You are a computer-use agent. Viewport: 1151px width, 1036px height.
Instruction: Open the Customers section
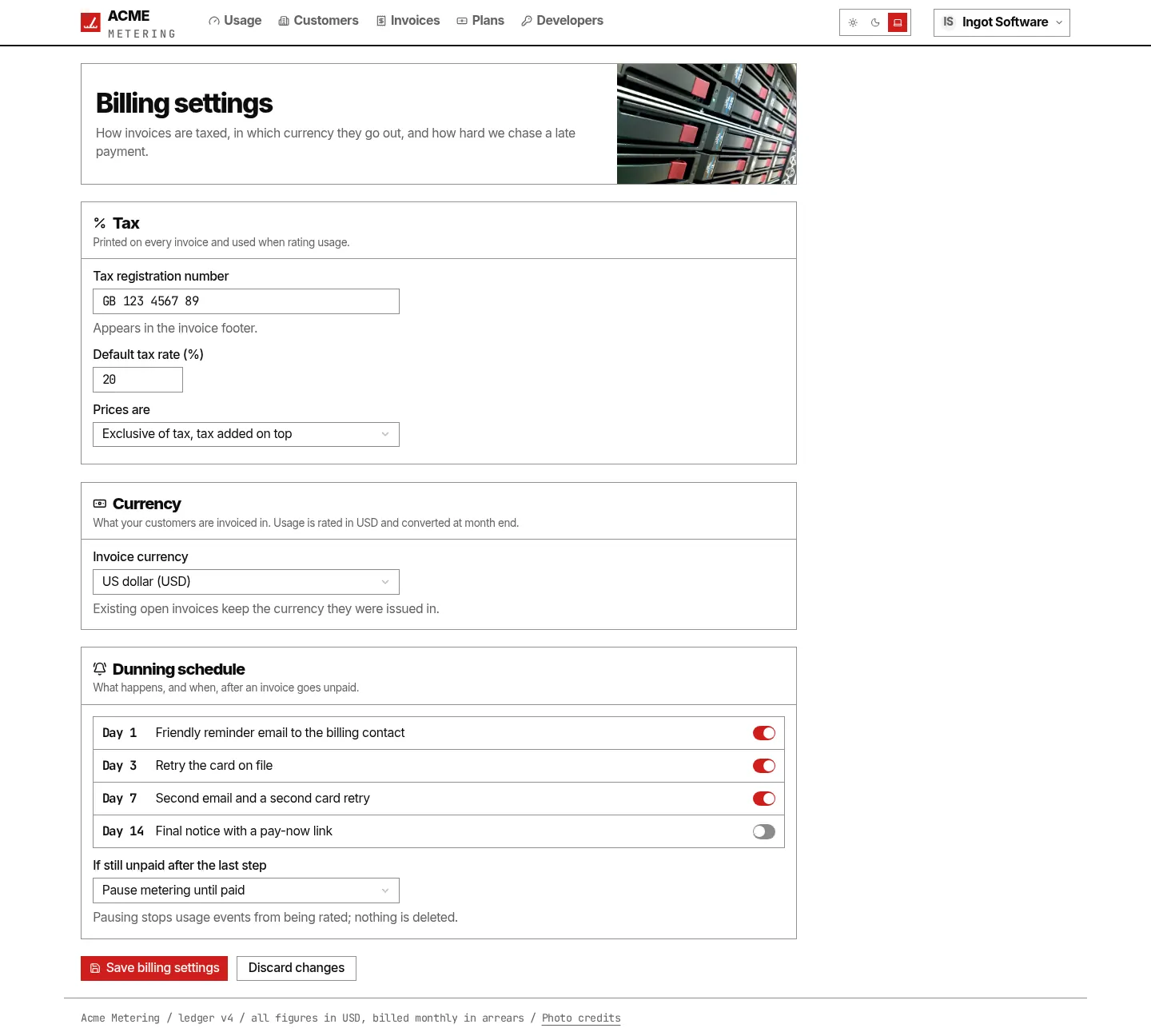(318, 21)
